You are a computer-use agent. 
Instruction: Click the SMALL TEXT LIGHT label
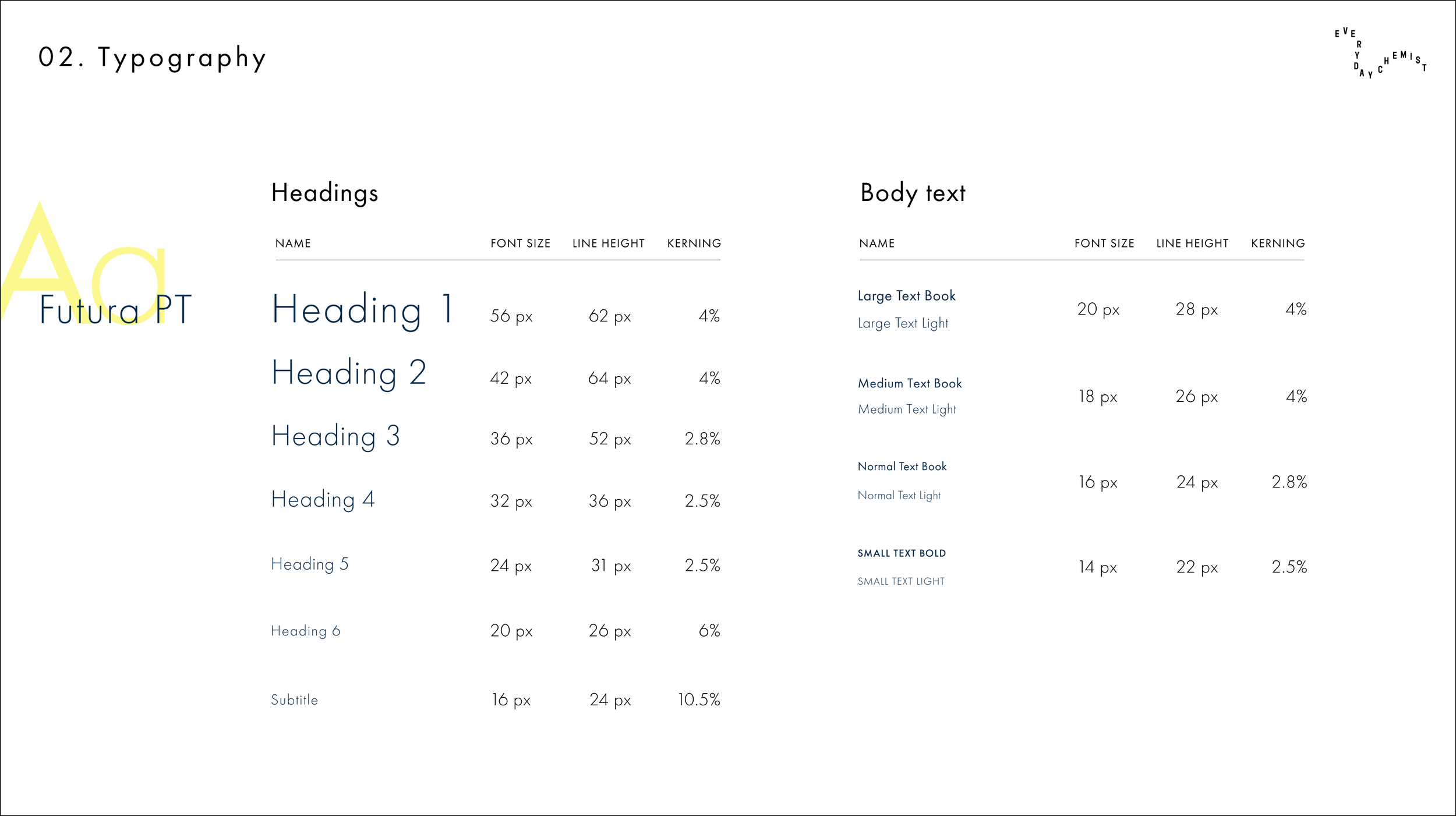click(x=900, y=581)
